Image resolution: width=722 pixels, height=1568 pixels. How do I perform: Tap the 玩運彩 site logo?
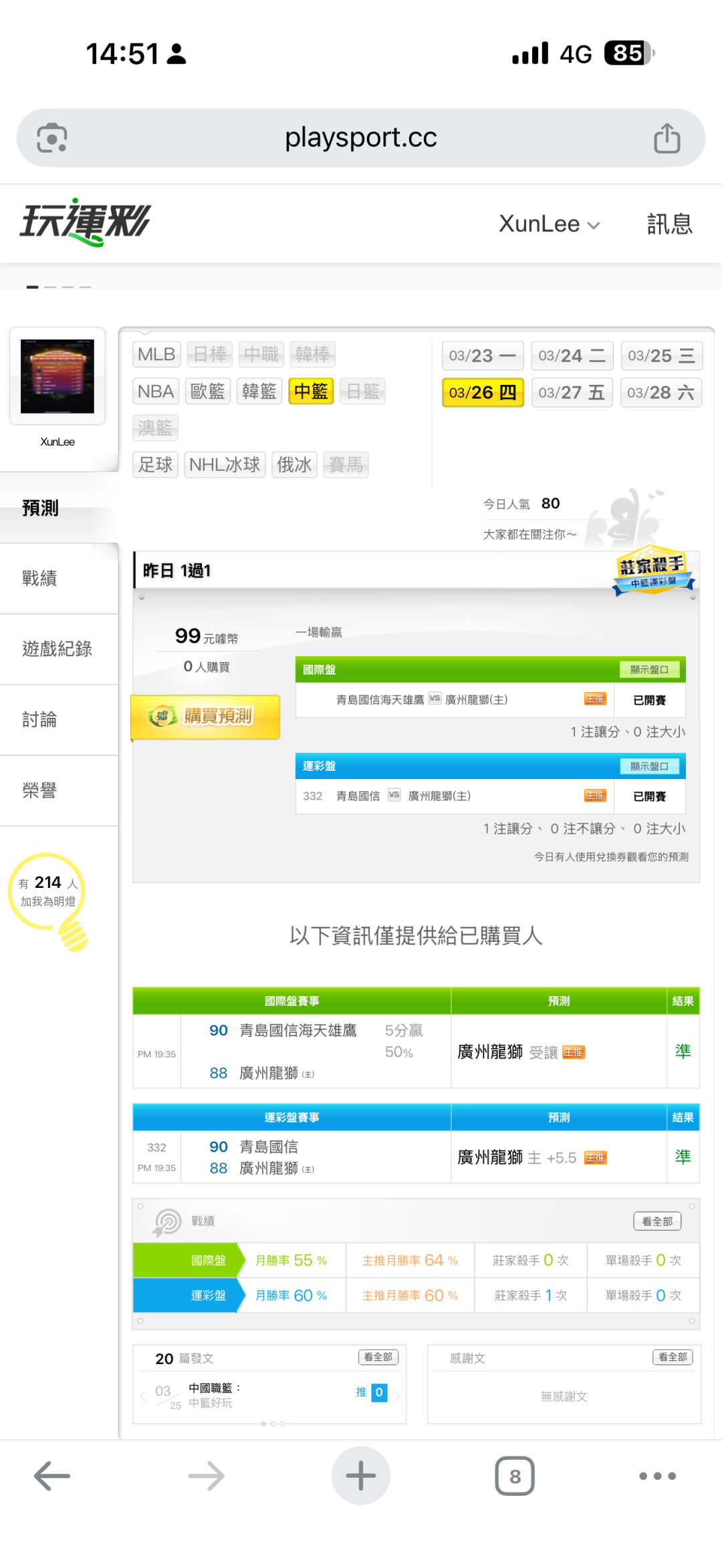coord(86,222)
